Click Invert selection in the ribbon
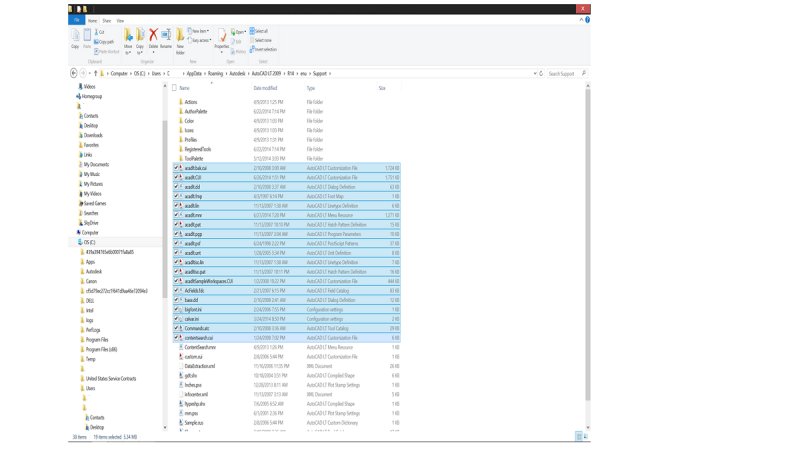Image resolution: width=800 pixels, height=450 pixels. click(x=265, y=48)
